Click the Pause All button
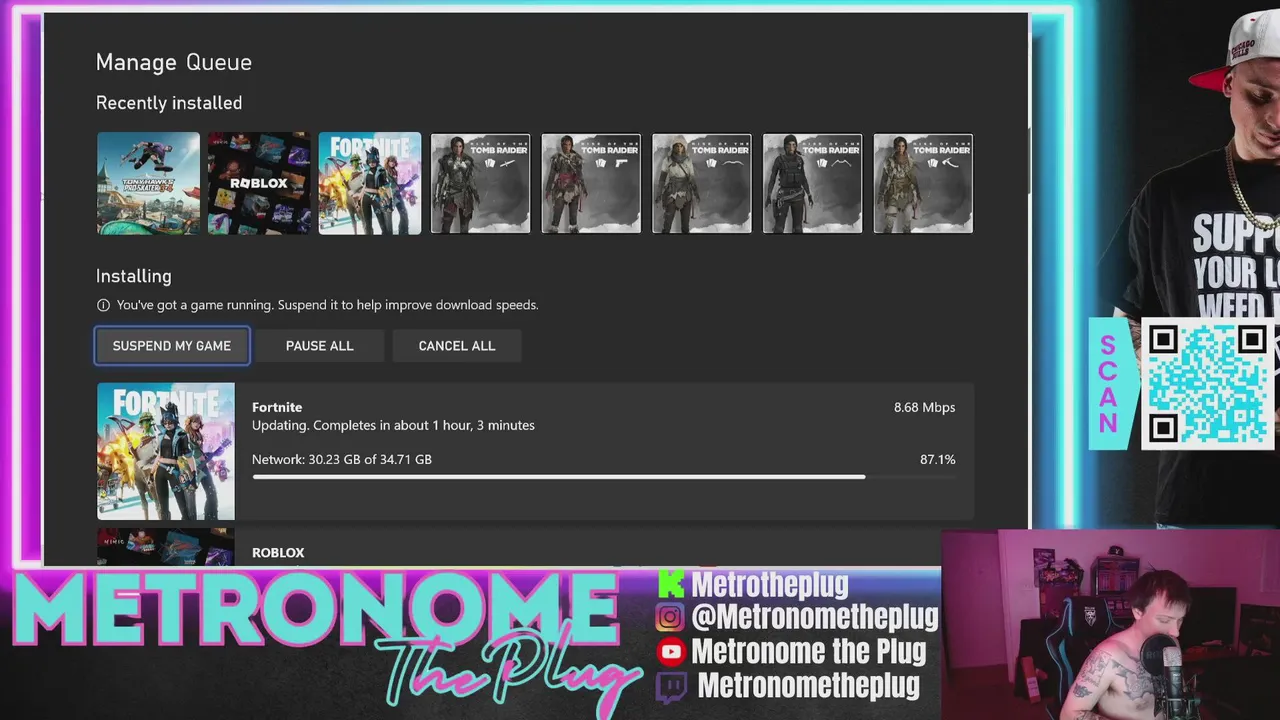 (319, 346)
